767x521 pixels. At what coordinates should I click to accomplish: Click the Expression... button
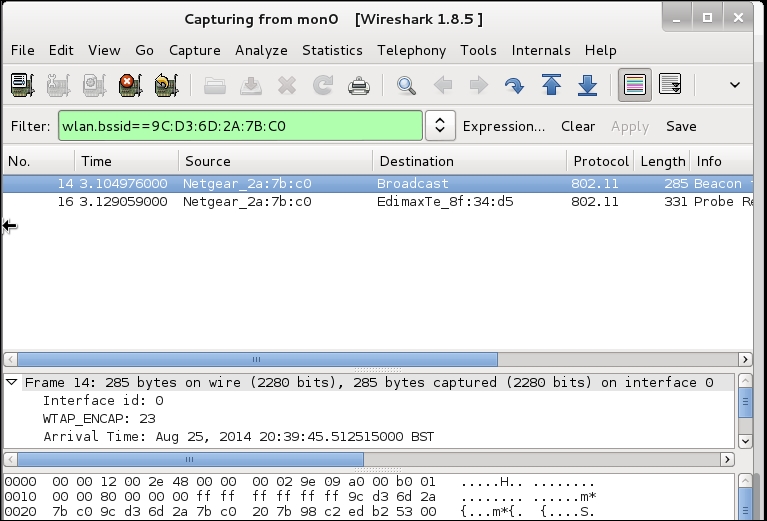coord(504,126)
